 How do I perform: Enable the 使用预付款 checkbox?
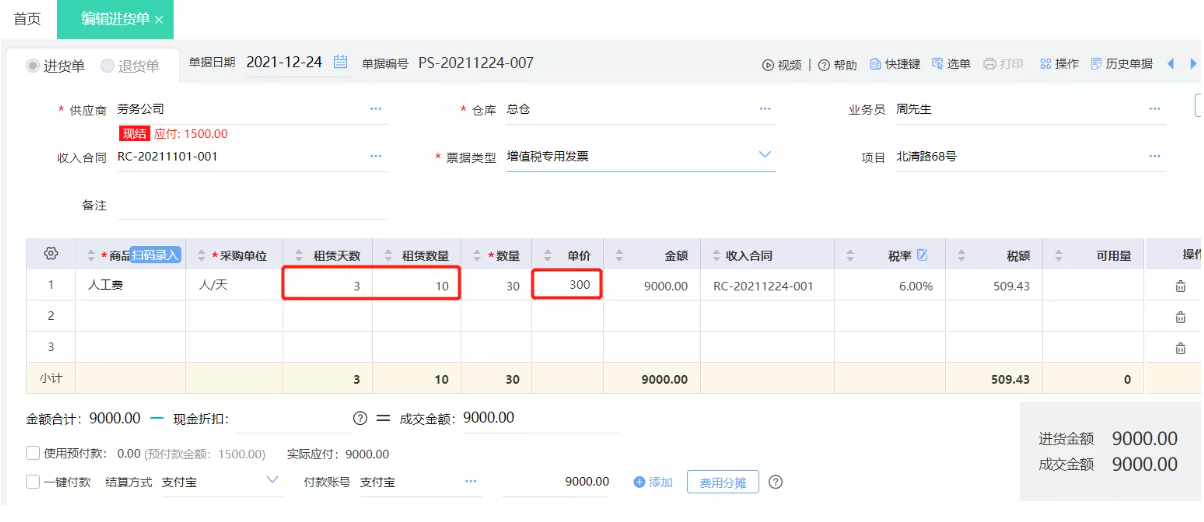34,453
